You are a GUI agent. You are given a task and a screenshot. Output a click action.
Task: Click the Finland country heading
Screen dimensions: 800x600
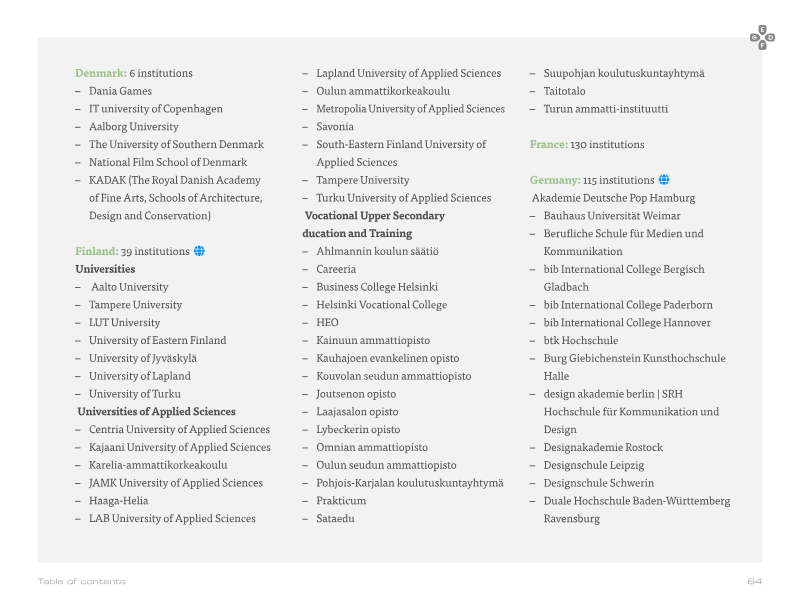96,251
